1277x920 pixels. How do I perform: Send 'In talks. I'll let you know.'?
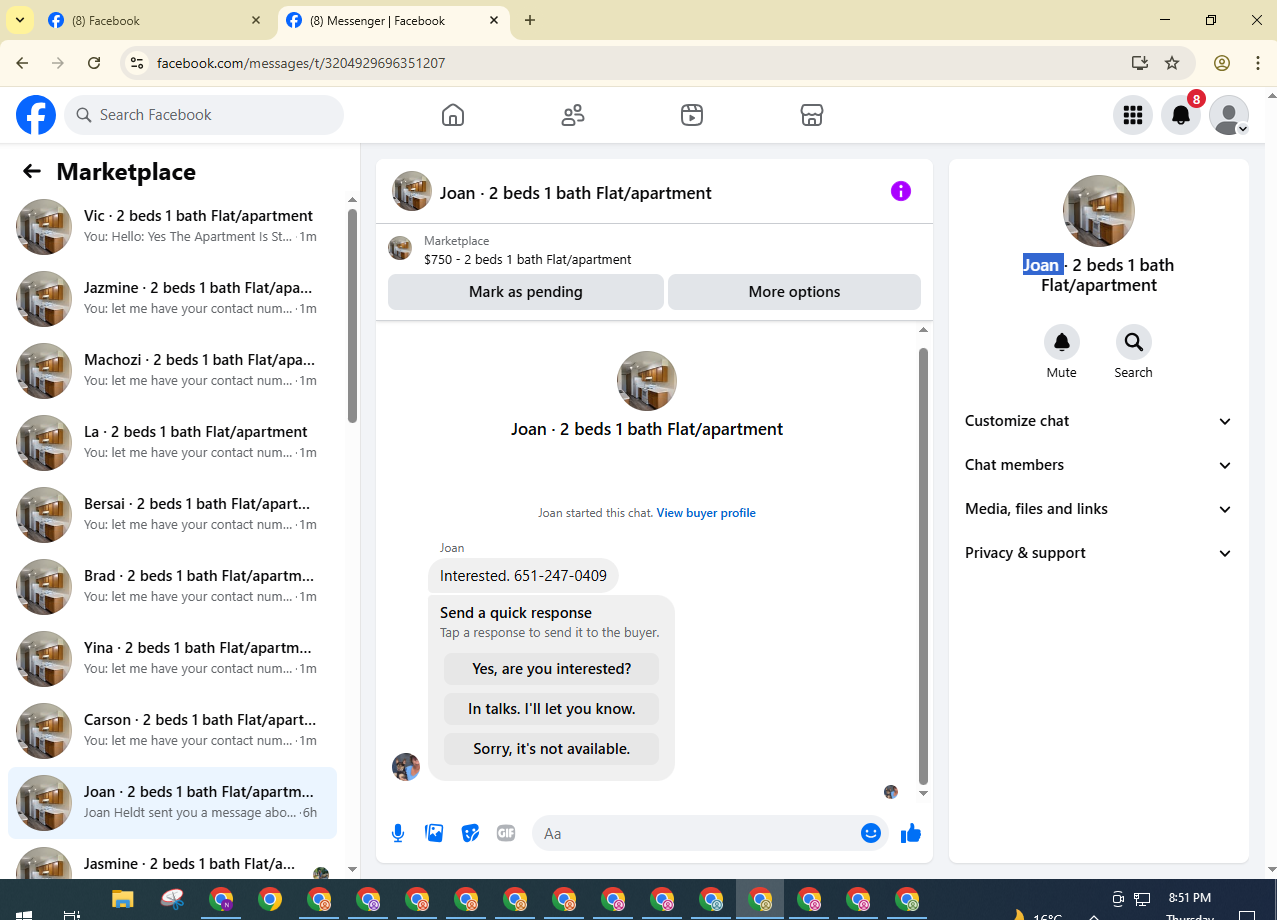(552, 709)
